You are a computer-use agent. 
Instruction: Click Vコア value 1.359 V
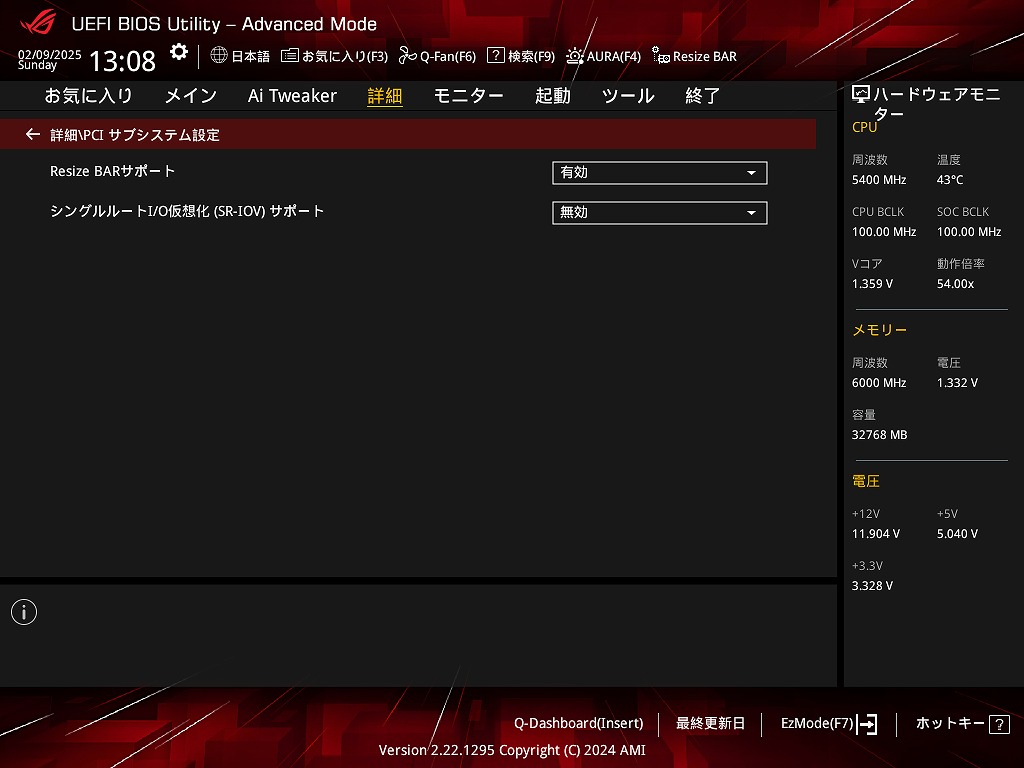(872, 284)
